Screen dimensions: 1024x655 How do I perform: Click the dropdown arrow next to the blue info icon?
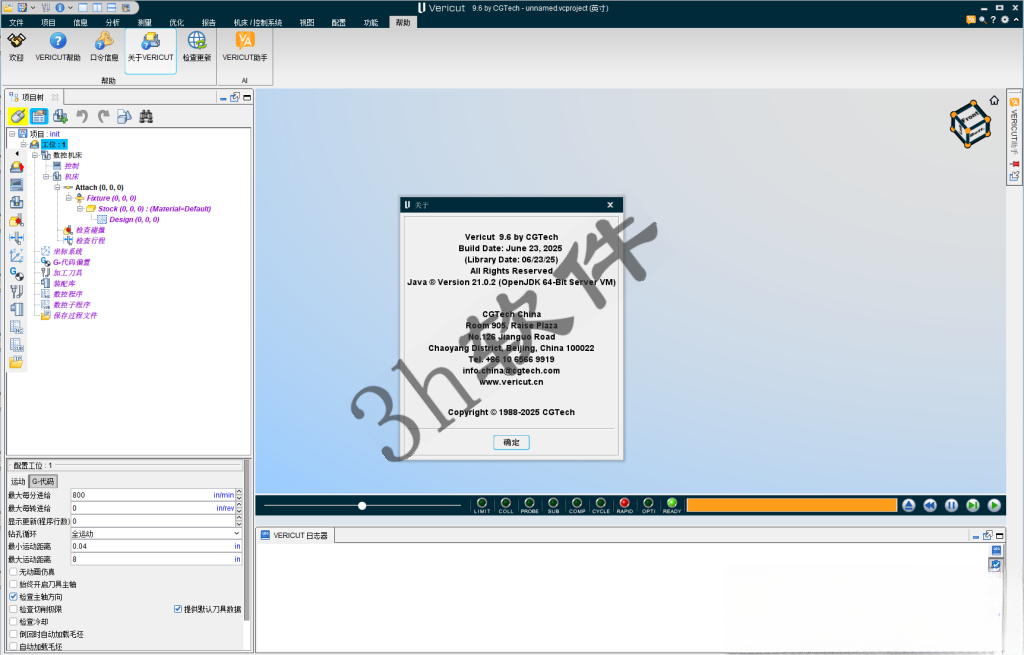click(70, 8)
